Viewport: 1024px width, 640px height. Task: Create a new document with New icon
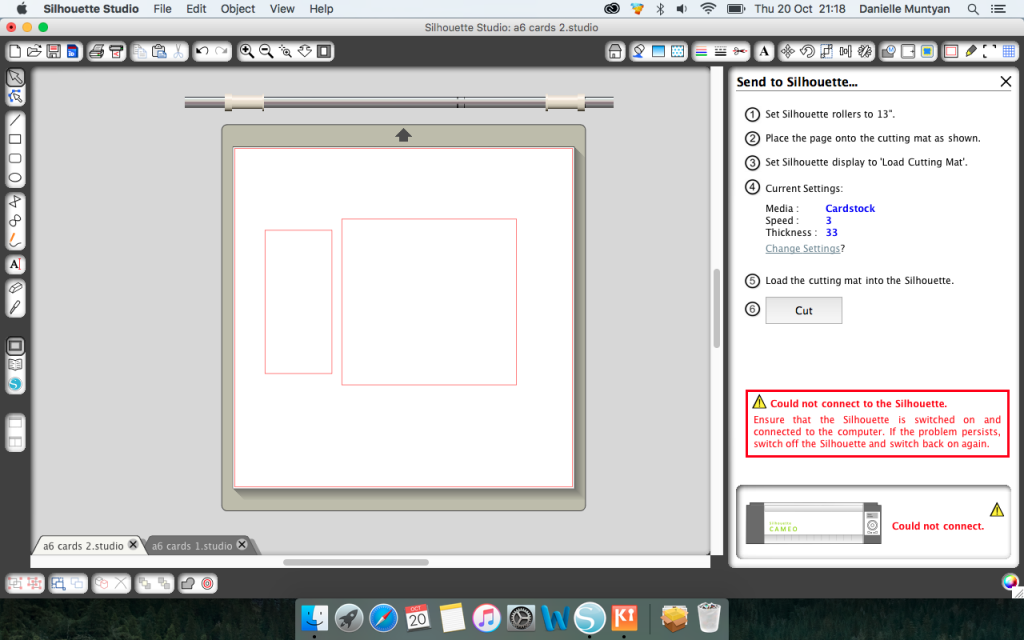tap(15, 51)
